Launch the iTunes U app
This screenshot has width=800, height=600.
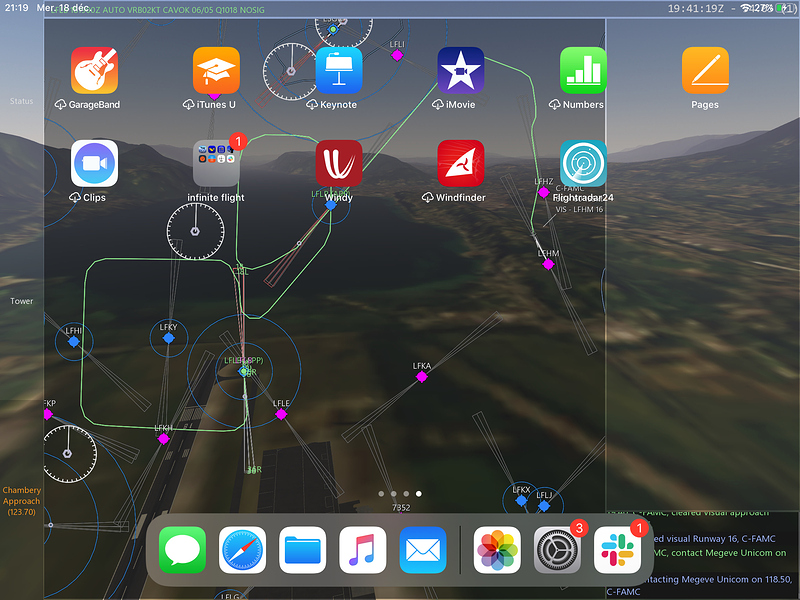[x=216, y=70]
